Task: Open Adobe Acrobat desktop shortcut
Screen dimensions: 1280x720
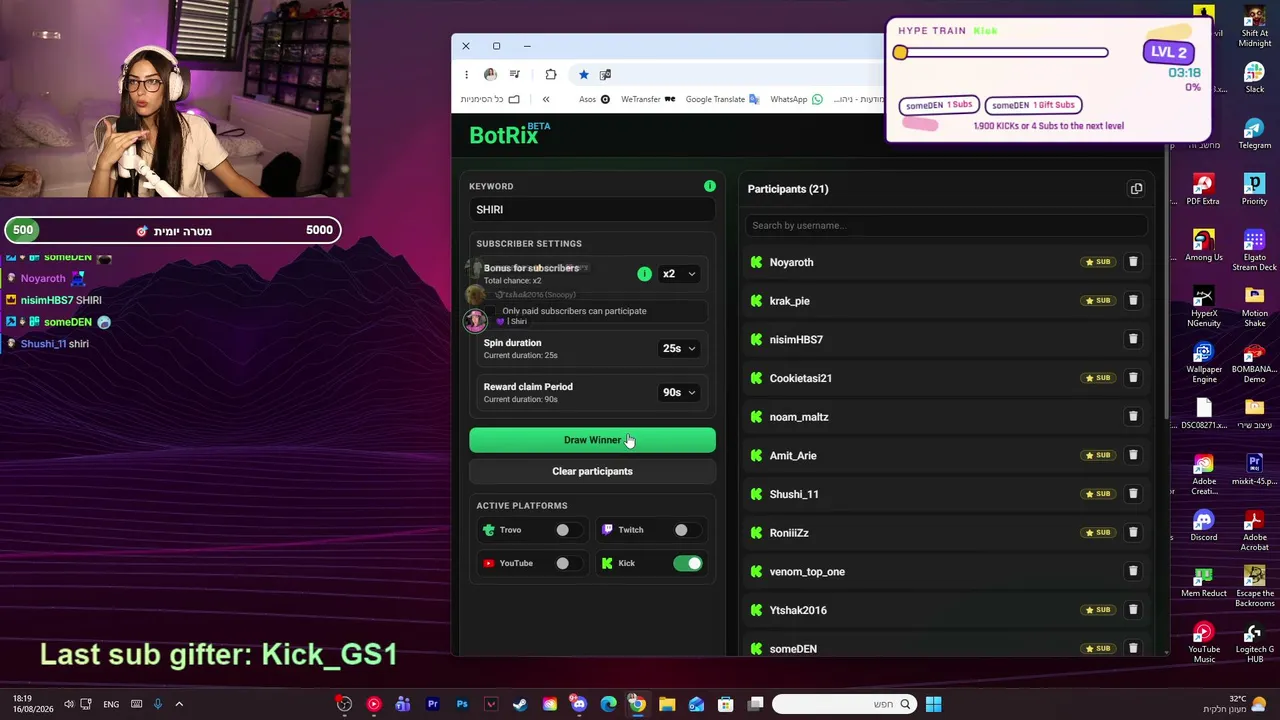Action: click(1255, 531)
